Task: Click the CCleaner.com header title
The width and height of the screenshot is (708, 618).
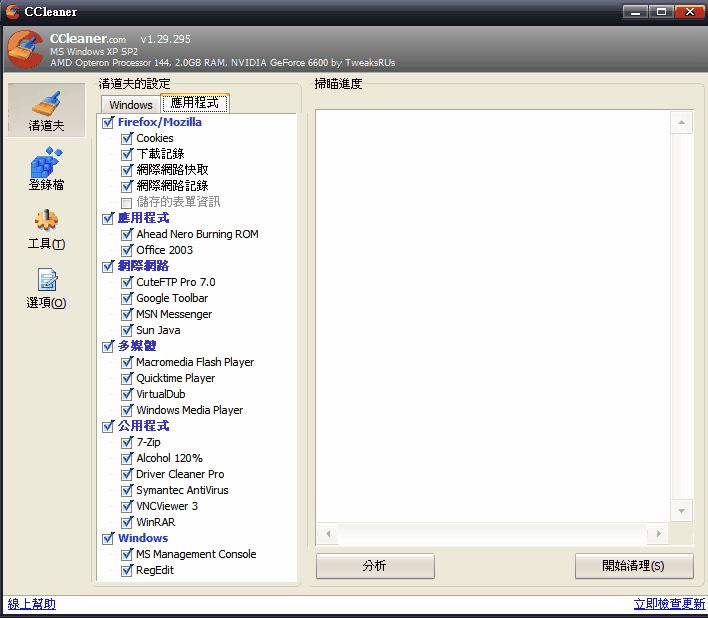Action: pyautogui.click(x=88, y=39)
